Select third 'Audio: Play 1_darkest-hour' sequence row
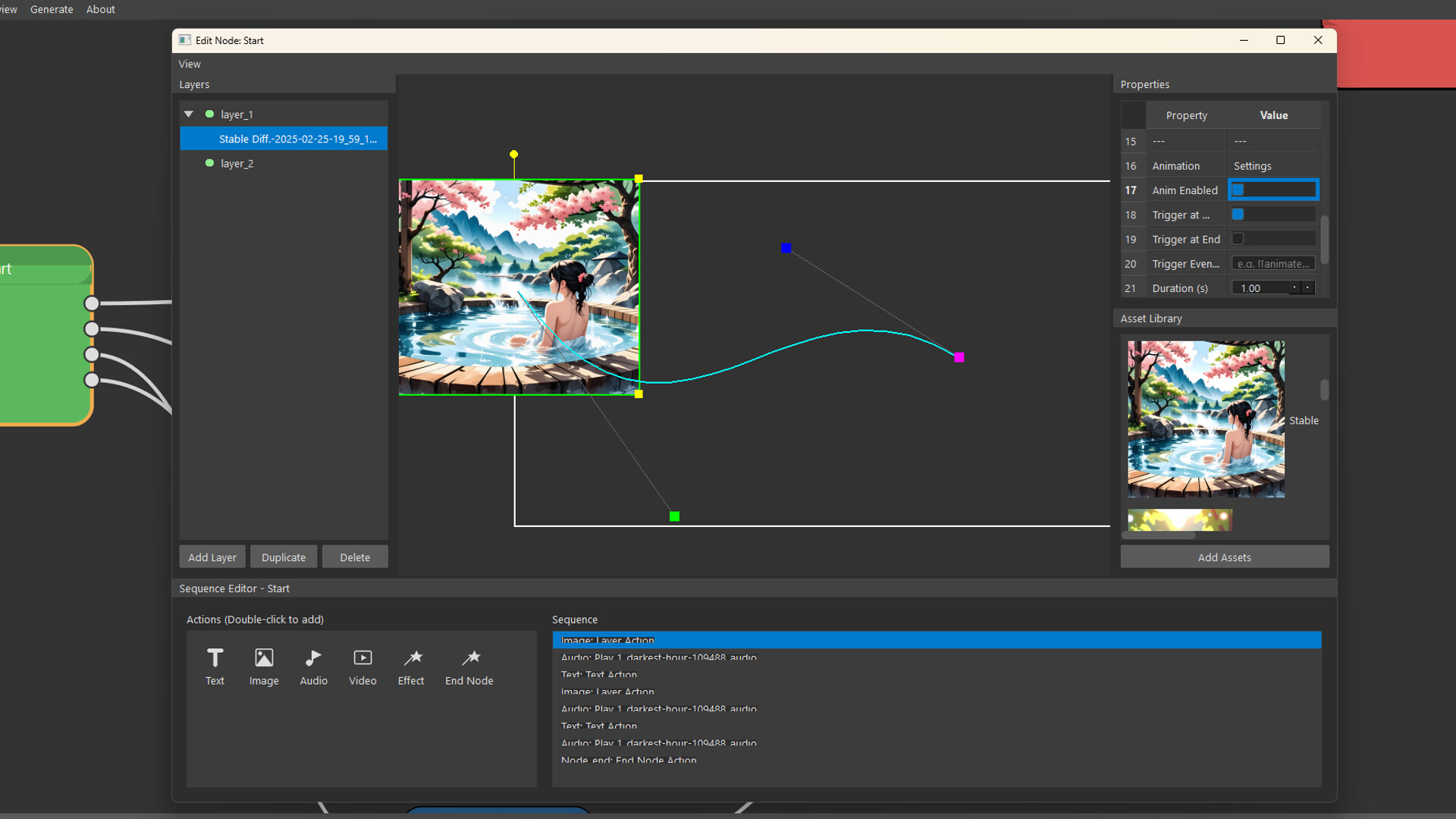1456x819 pixels. pyautogui.click(x=937, y=743)
